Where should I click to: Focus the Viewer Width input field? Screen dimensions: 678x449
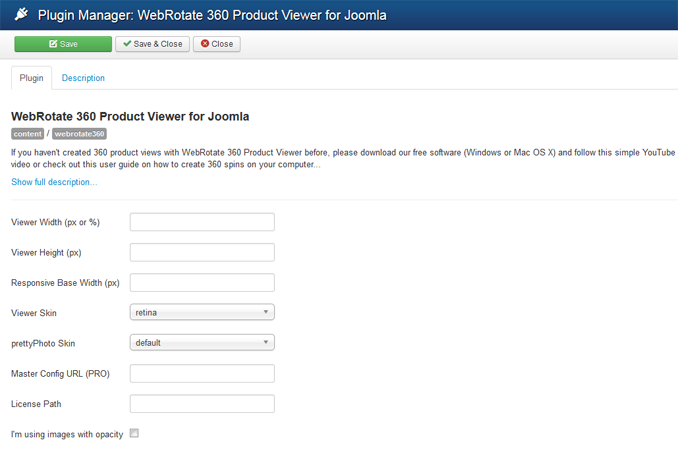click(202, 222)
